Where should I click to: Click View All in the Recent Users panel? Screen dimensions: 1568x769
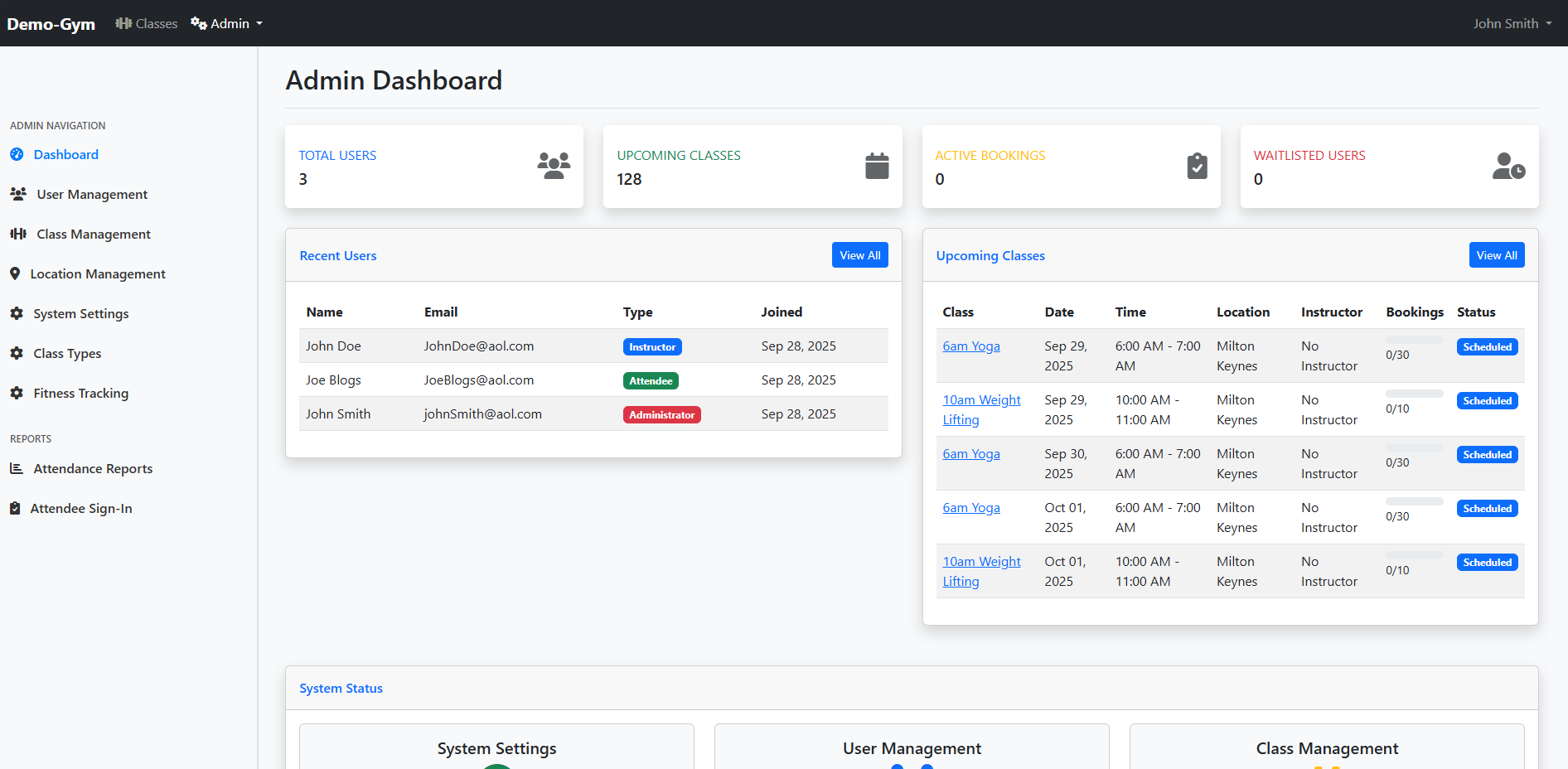click(859, 254)
